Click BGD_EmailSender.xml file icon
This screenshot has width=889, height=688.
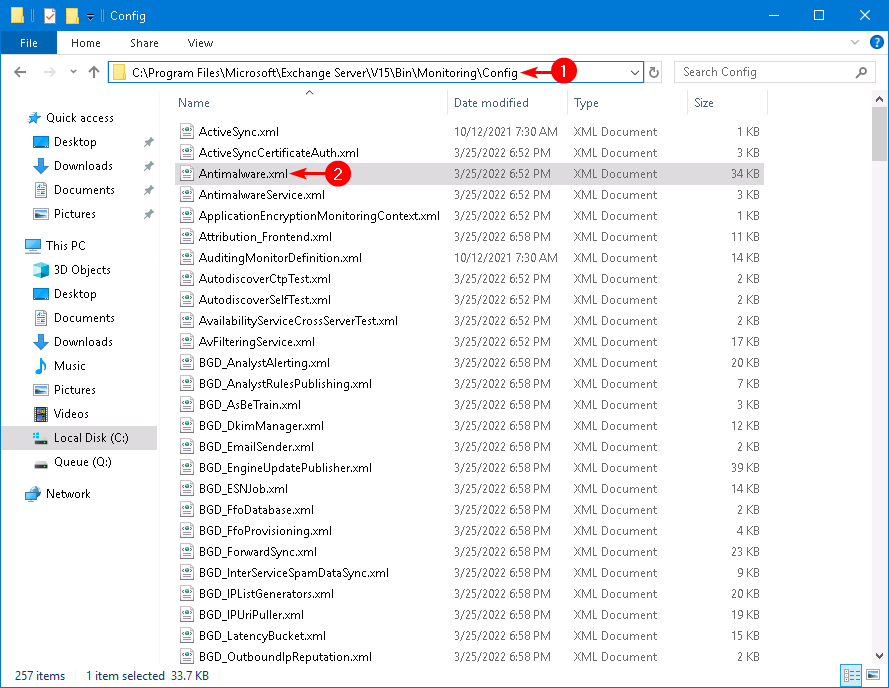tap(187, 446)
